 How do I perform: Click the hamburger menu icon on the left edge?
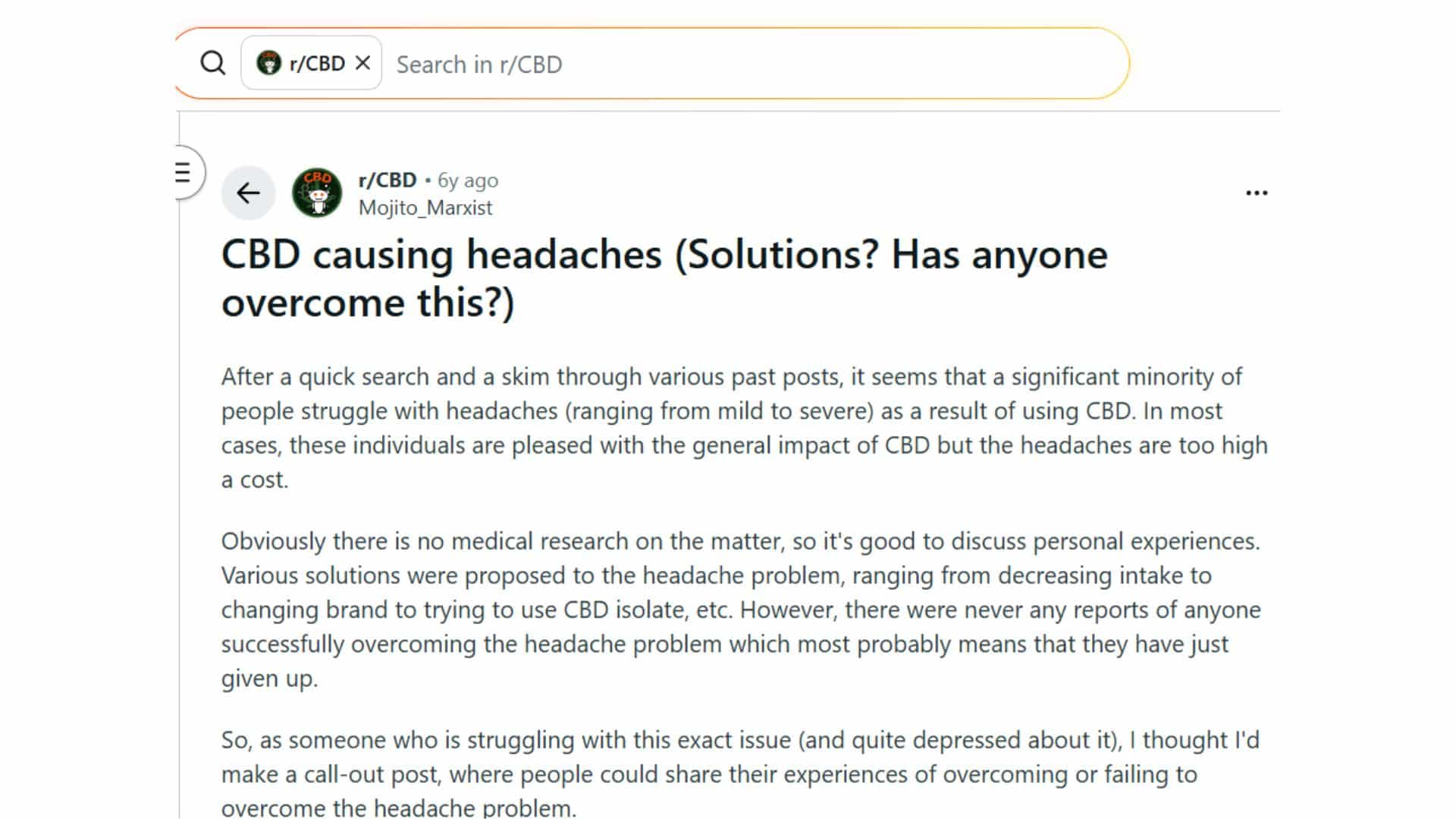point(182,171)
